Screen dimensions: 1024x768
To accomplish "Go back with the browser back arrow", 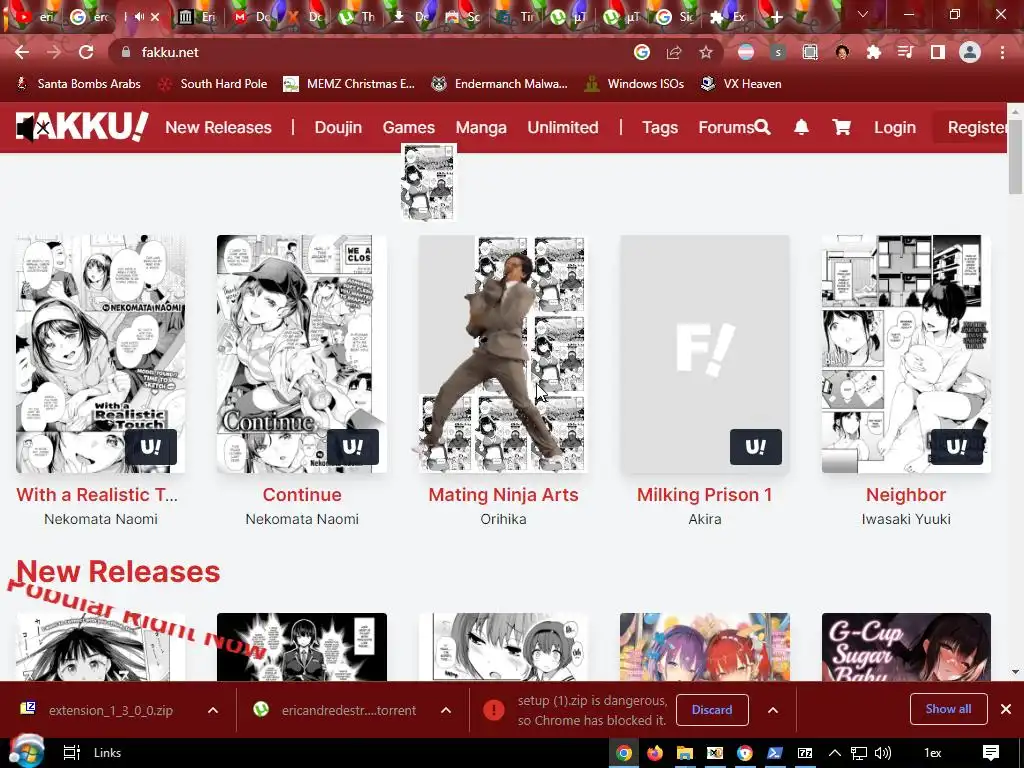I will [22, 52].
